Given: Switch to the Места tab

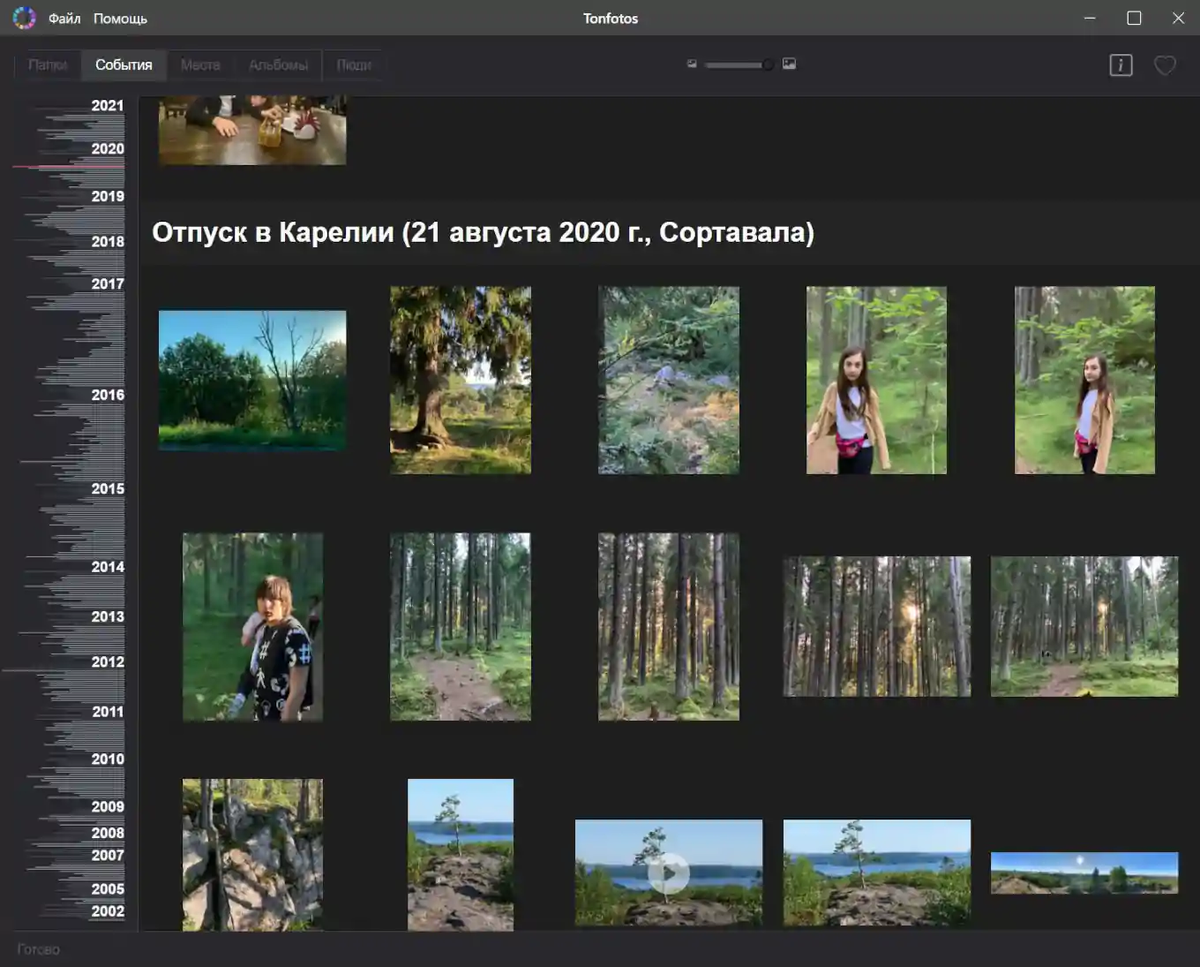Looking at the screenshot, I should [200, 65].
